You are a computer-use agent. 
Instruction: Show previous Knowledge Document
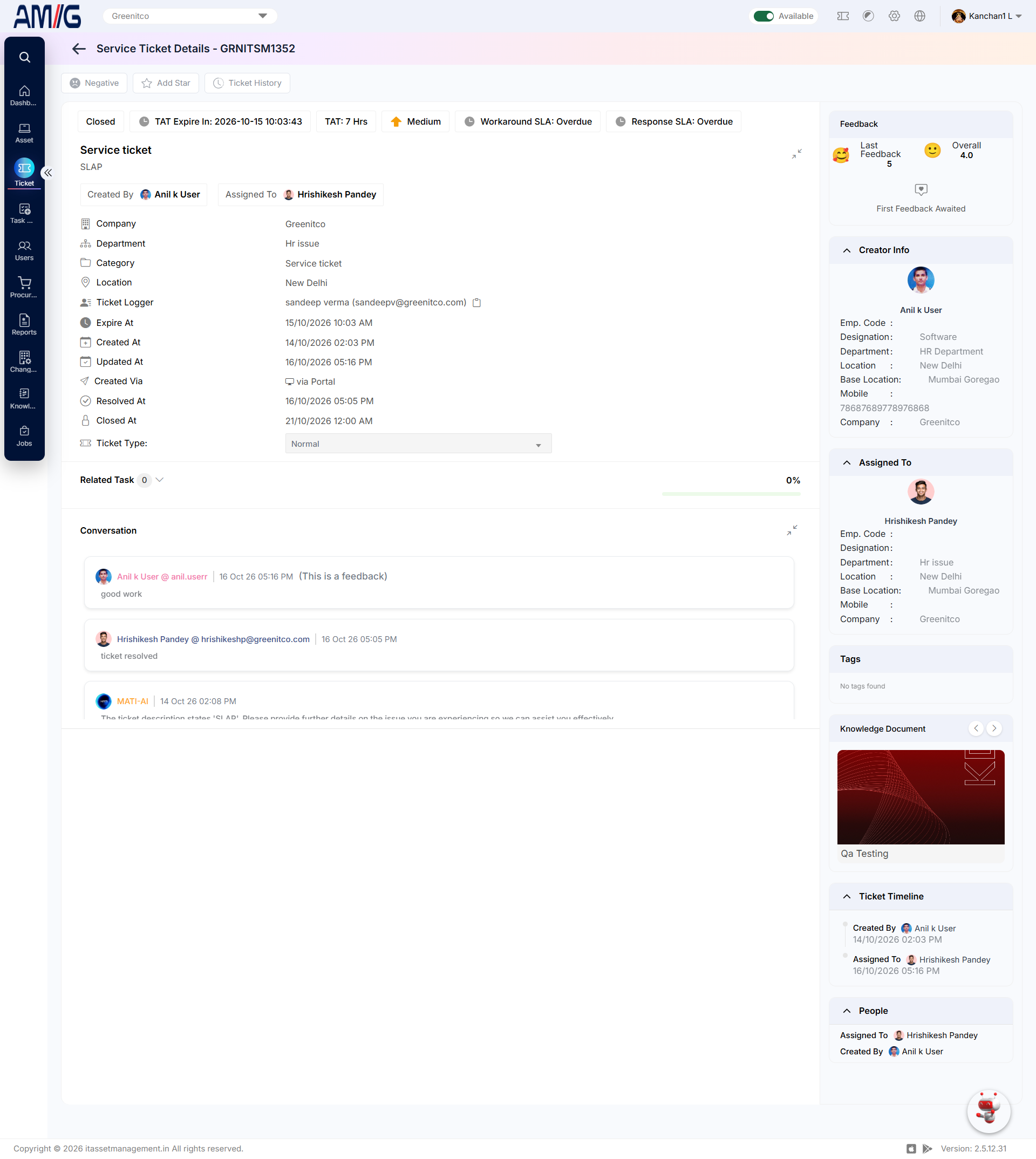pyautogui.click(x=976, y=728)
